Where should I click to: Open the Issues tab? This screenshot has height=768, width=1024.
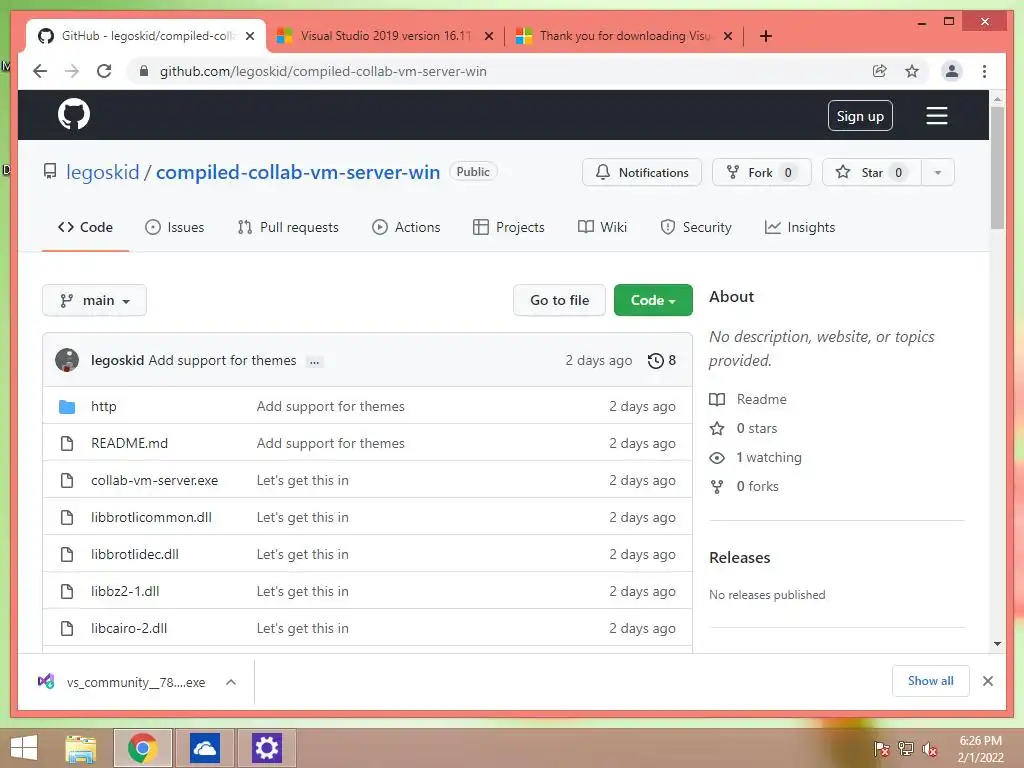(174, 227)
